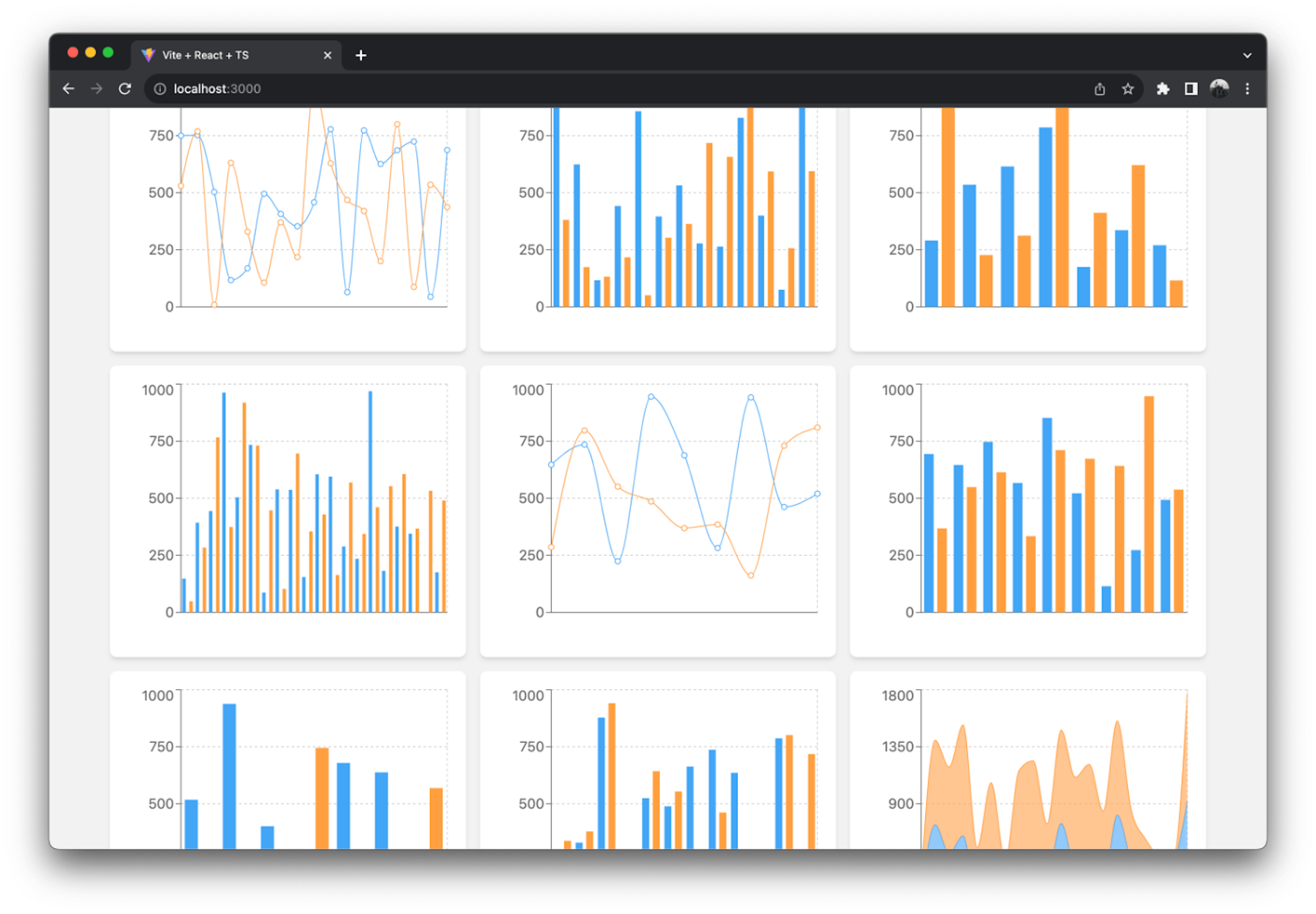Click the 1350 axis label in the area chart
1316x914 pixels.
point(897,747)
